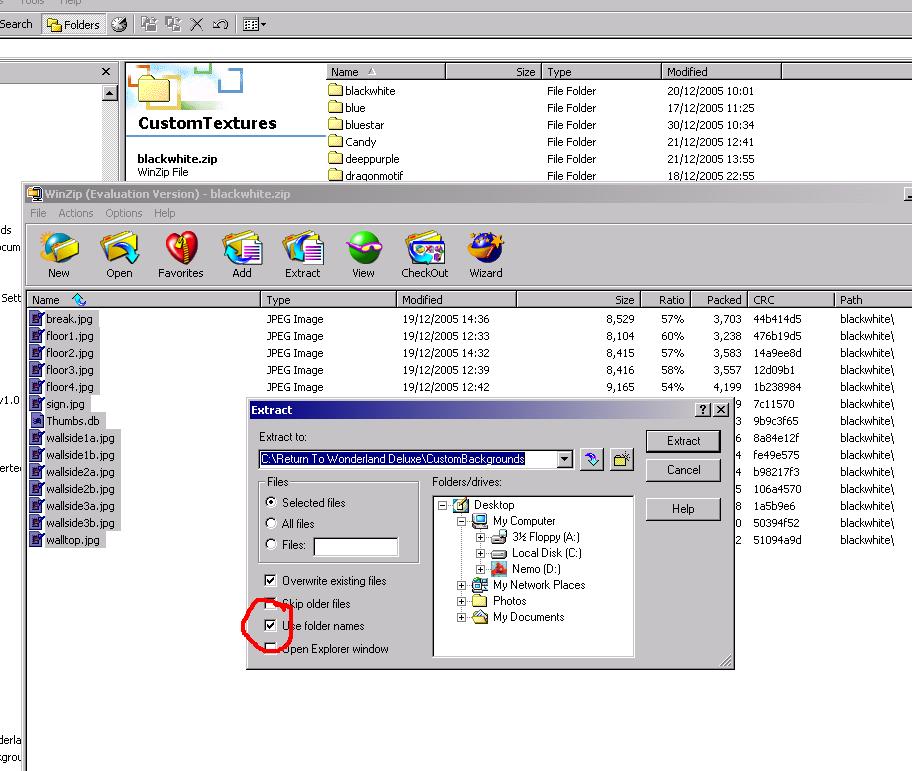This screenshot has height=771, width=912.
Task: Click the Extract dialog help question mark
Action: coord(703,409)
